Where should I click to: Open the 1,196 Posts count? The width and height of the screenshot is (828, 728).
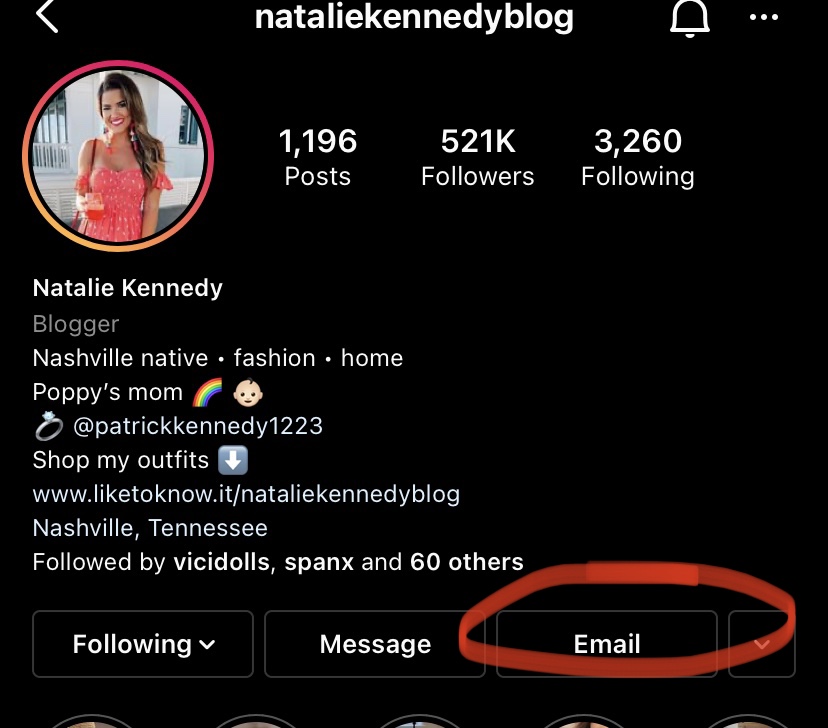coord(317,157)
